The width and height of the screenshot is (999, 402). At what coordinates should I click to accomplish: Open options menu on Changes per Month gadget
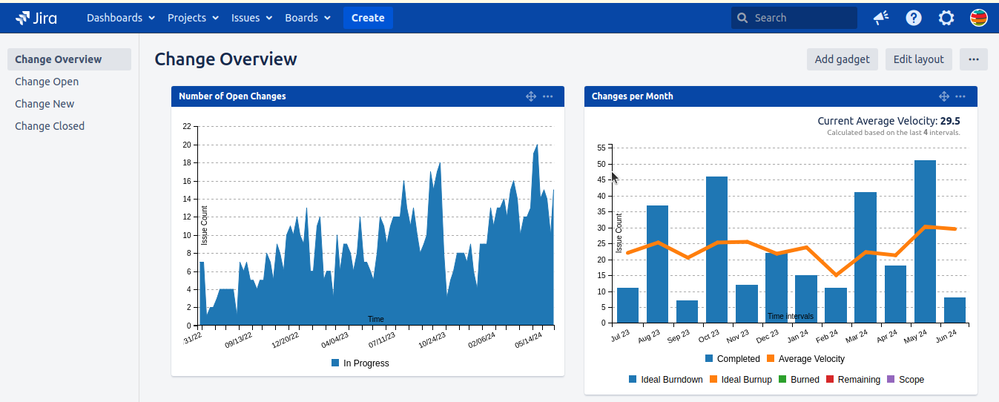(960, 96)
